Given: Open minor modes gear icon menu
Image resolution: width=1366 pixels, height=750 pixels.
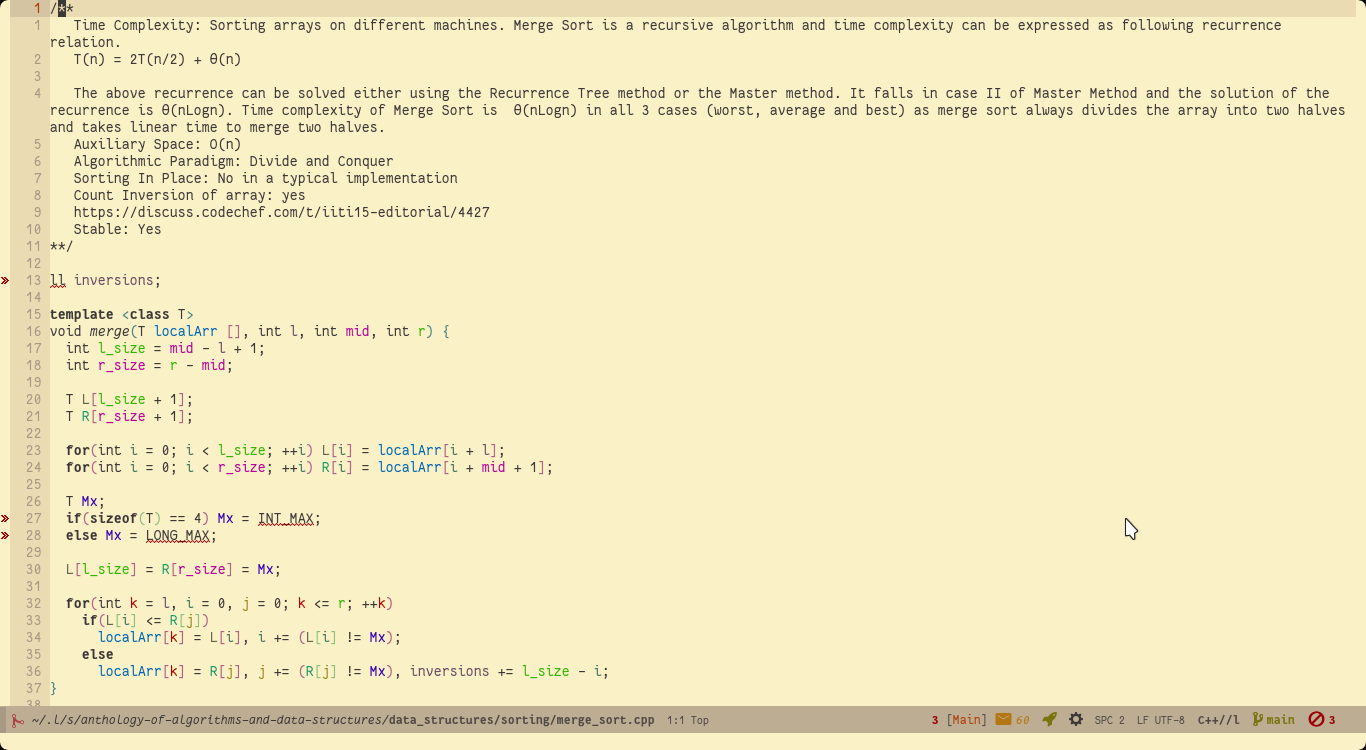Looking at the screenshot, I should click(1076, 720).
